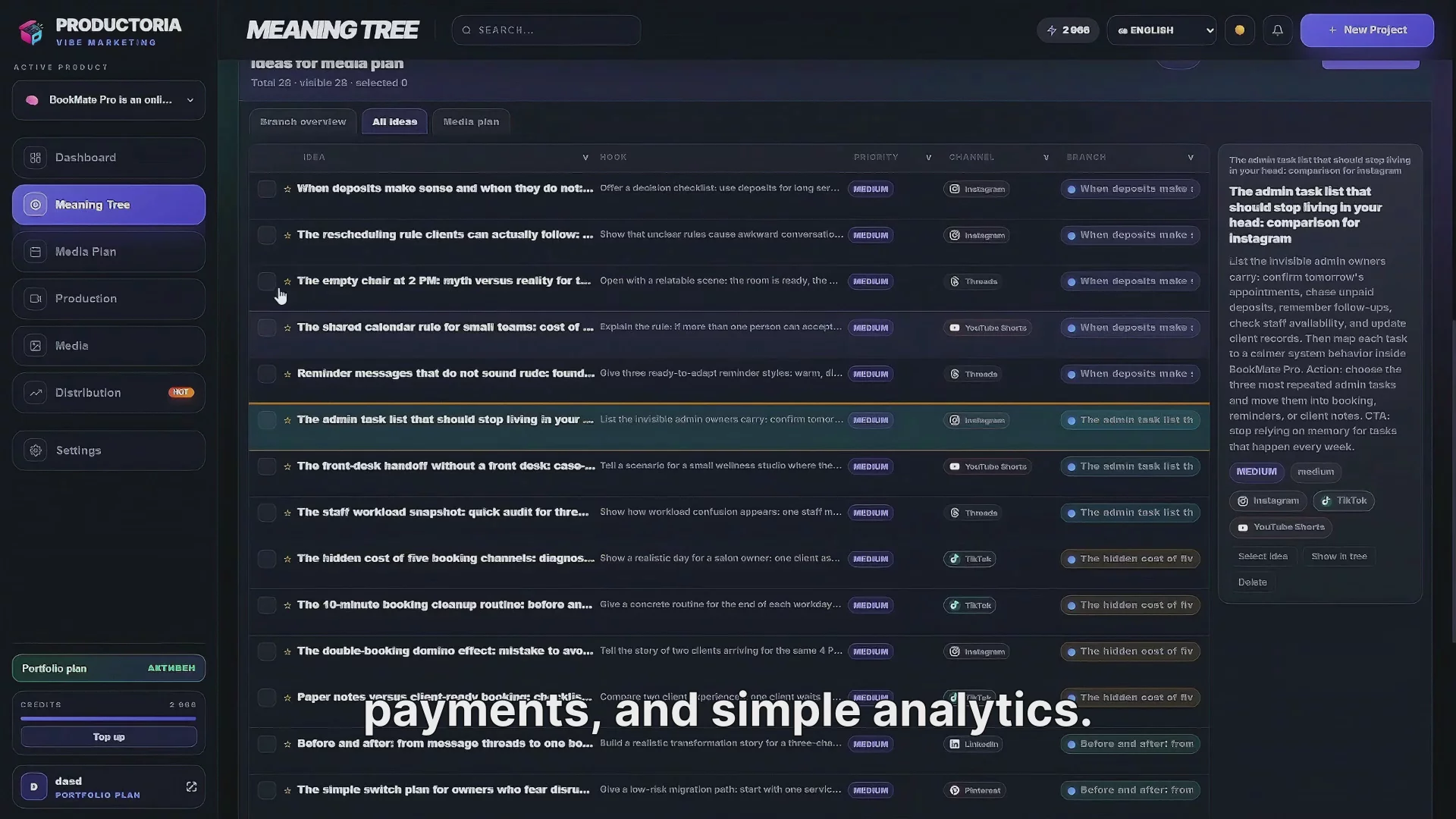Check the box for 'When deposits make sense' idea
Image resolution: width=1456 pixels, height=819 pixels.
pyautogui.click(x=267, y=189)
